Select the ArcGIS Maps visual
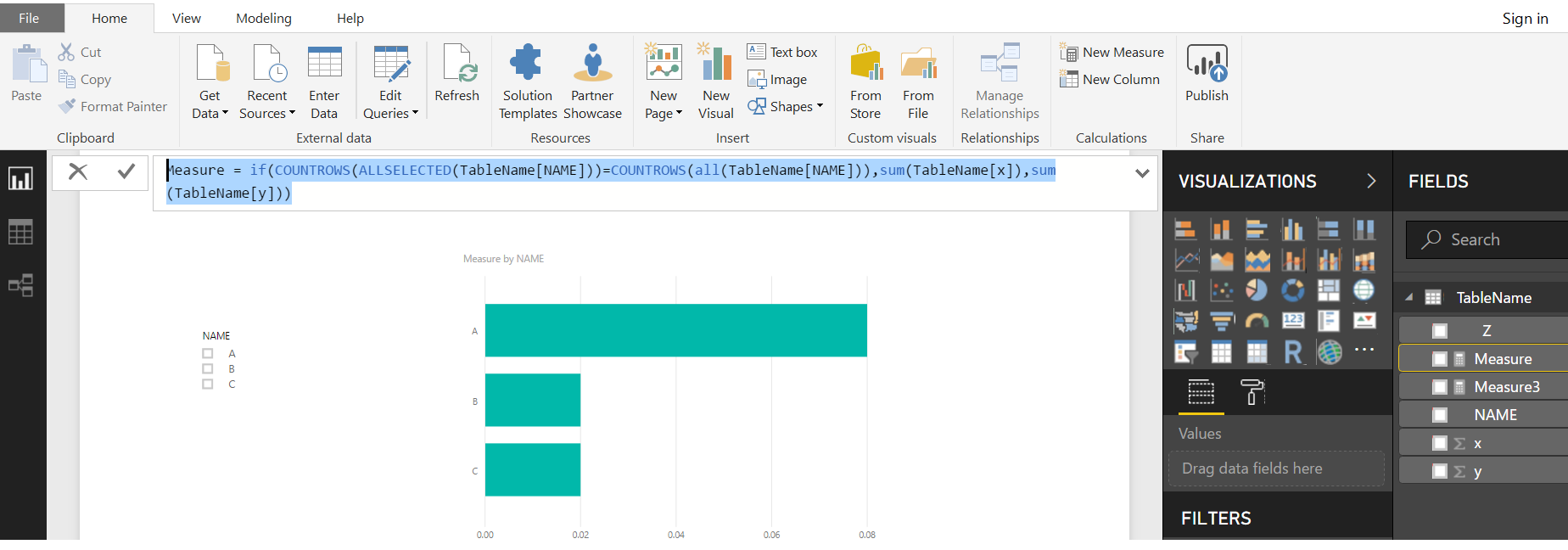This screenshot has height=550, width=1568. [x=1328, y=351]
